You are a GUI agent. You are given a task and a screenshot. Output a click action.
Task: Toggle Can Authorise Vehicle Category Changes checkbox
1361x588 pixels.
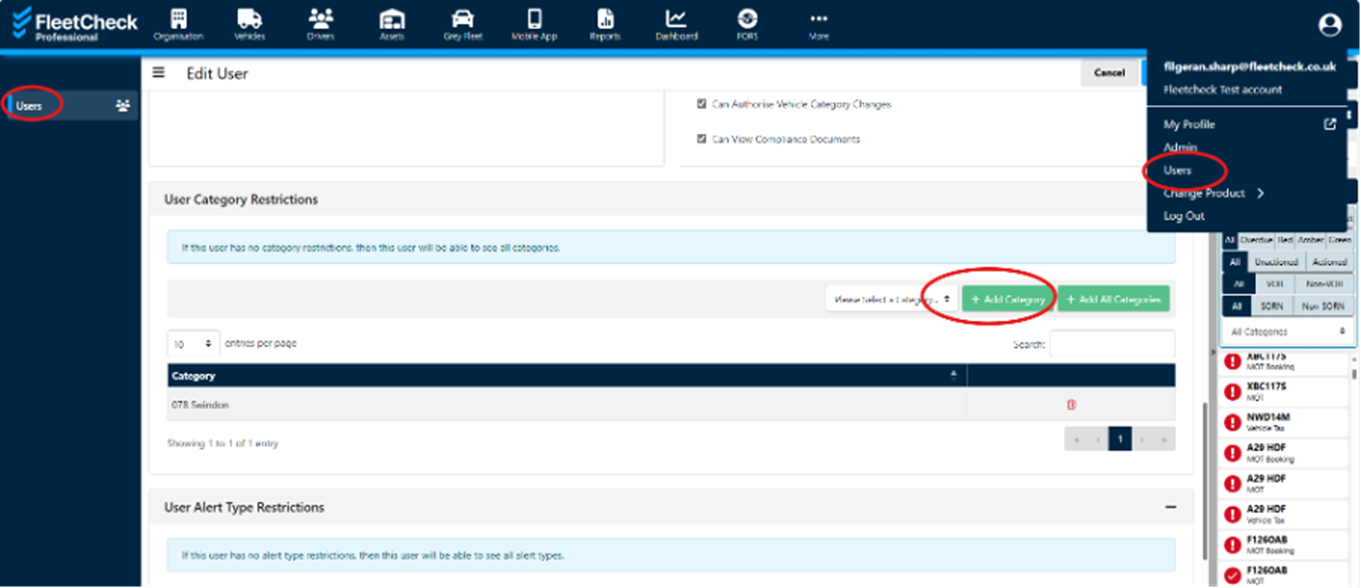[702, 104]
